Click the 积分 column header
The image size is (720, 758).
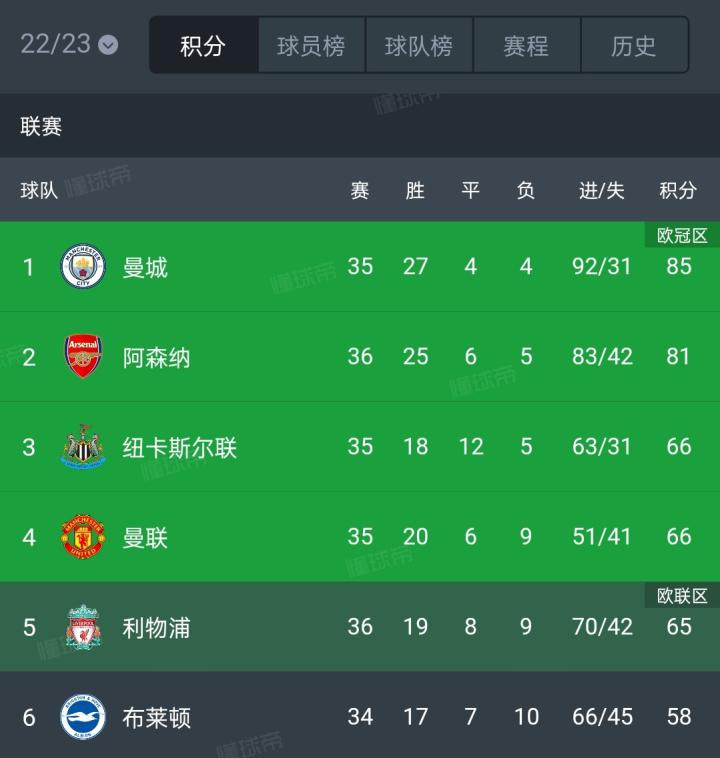tap(678, 190)
